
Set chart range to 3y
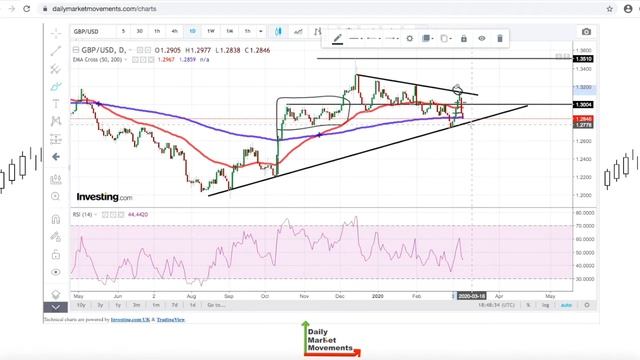click(100, 305)
